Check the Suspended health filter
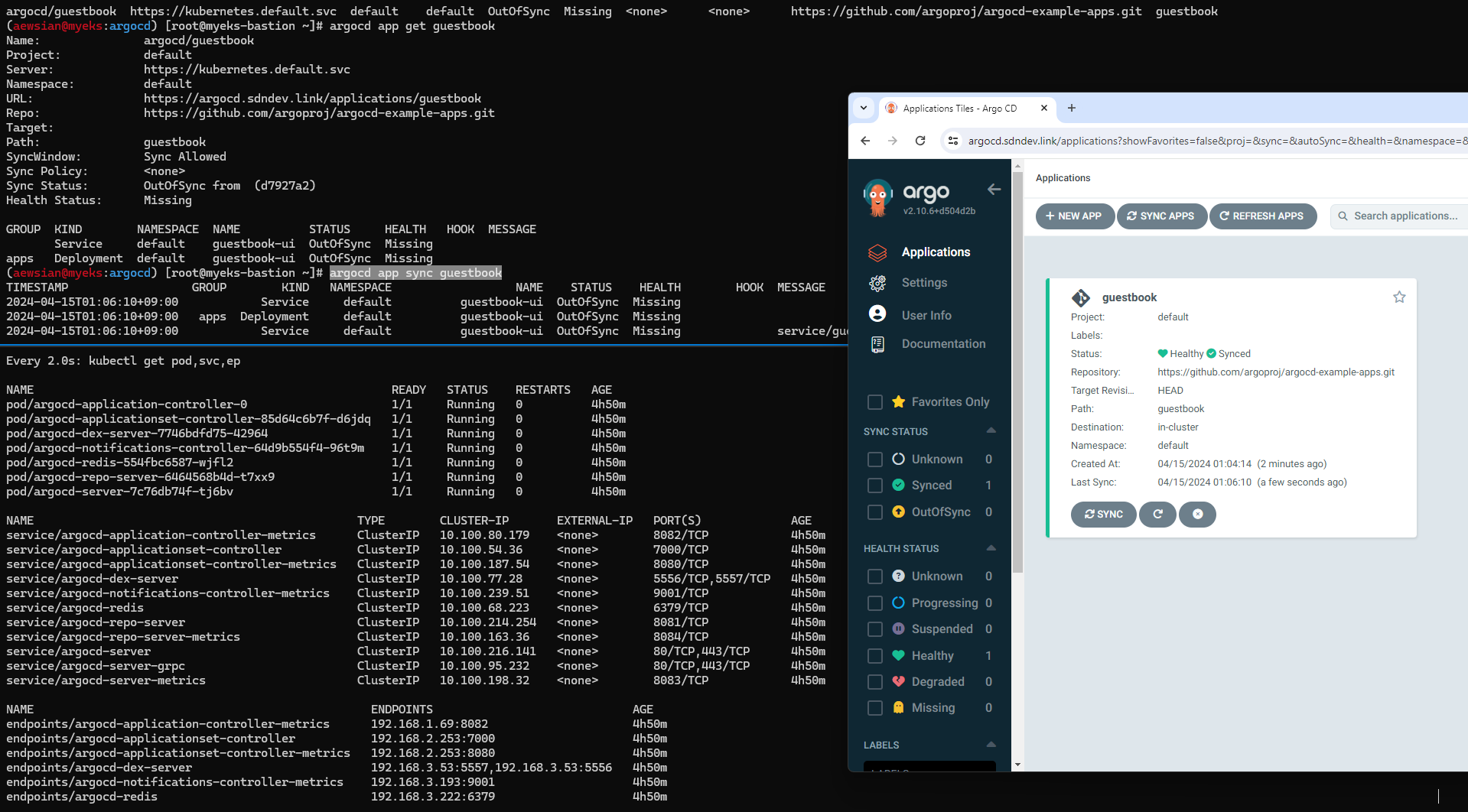The height and width of the screenshot is (812, 1468). pos(875,629)
